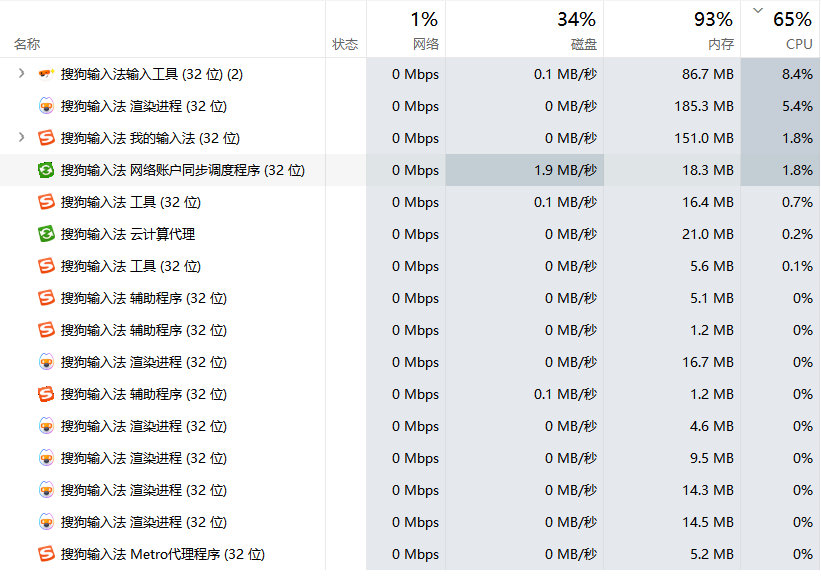
Task: Click the 搜狗输入法输入工具 process icon
Action: pos(46,74)
